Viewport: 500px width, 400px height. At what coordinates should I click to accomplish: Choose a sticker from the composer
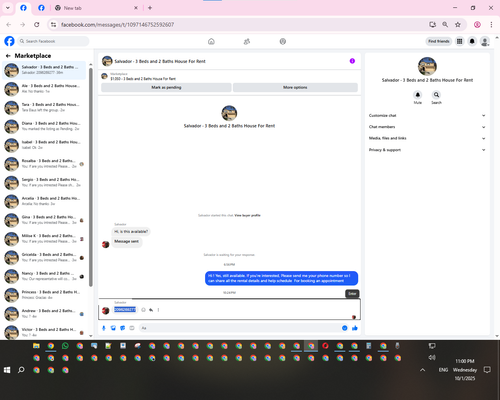(123, 328)
